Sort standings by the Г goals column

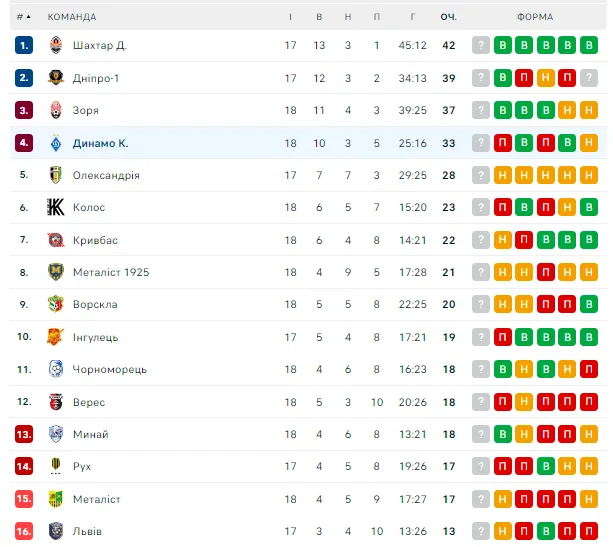pyautogui.click(x=412, y=17)
